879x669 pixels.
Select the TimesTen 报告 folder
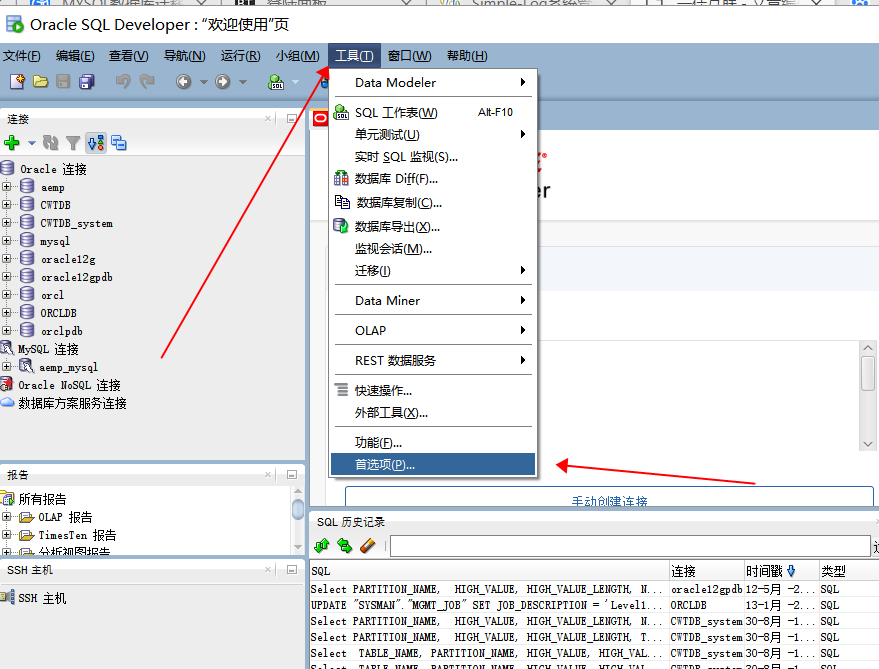click(77, 535)
